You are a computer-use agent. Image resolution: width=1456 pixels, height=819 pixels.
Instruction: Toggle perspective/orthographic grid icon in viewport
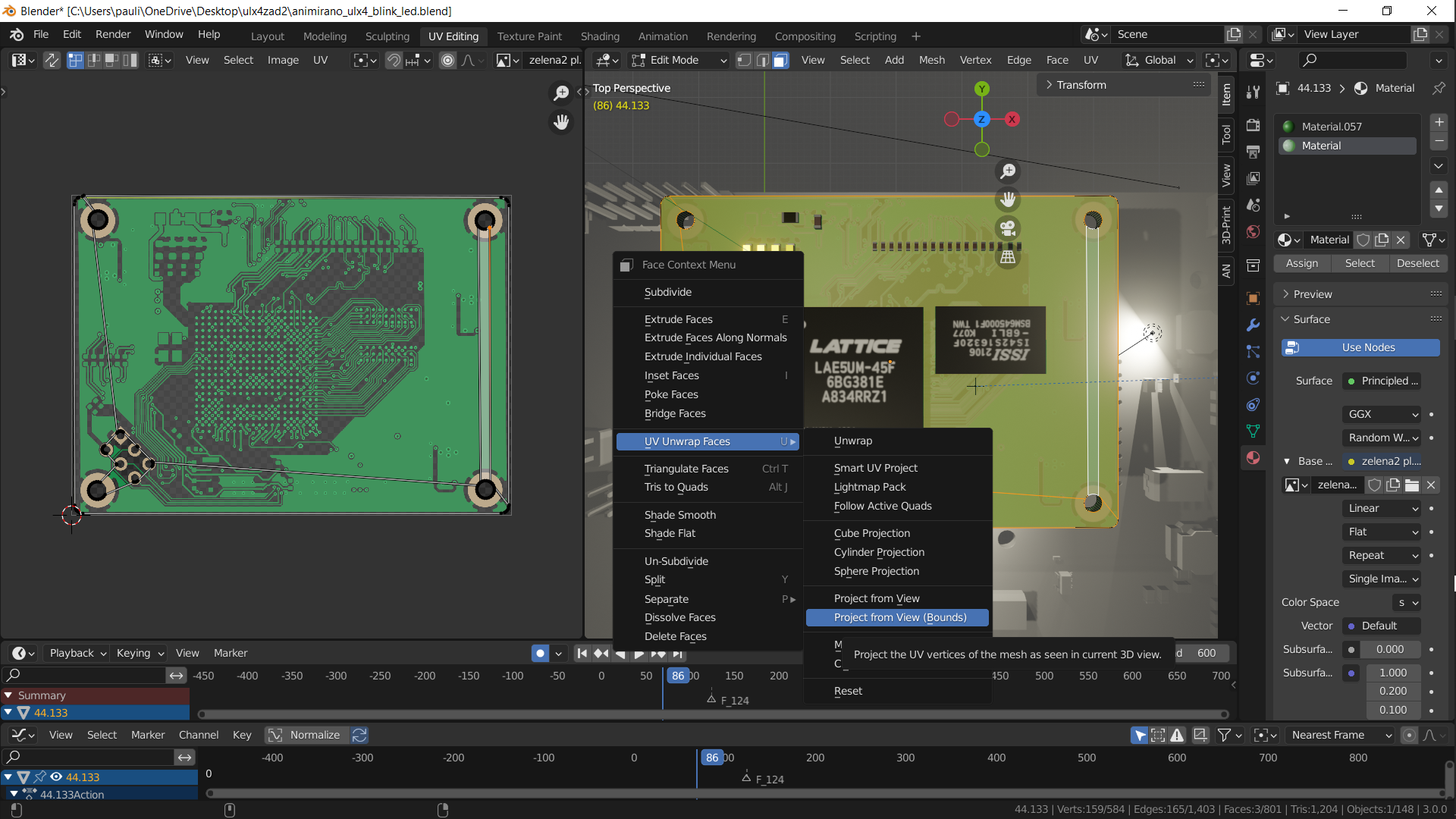[1008, 257]
